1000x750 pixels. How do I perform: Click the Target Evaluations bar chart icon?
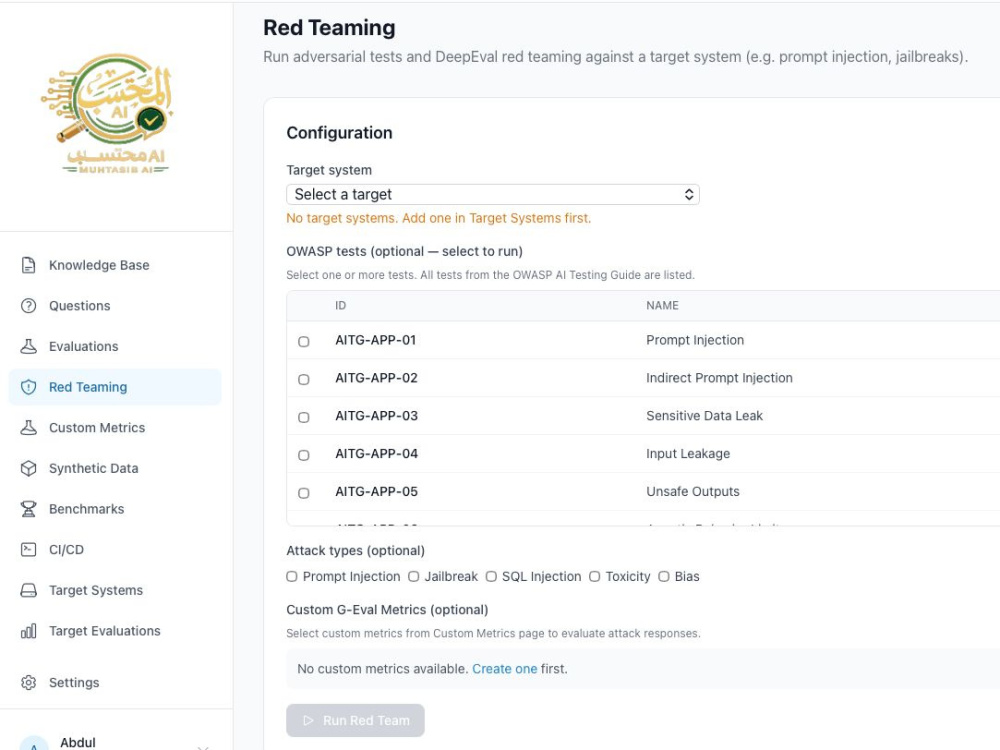pyautogui.click(x=29, y=631)
